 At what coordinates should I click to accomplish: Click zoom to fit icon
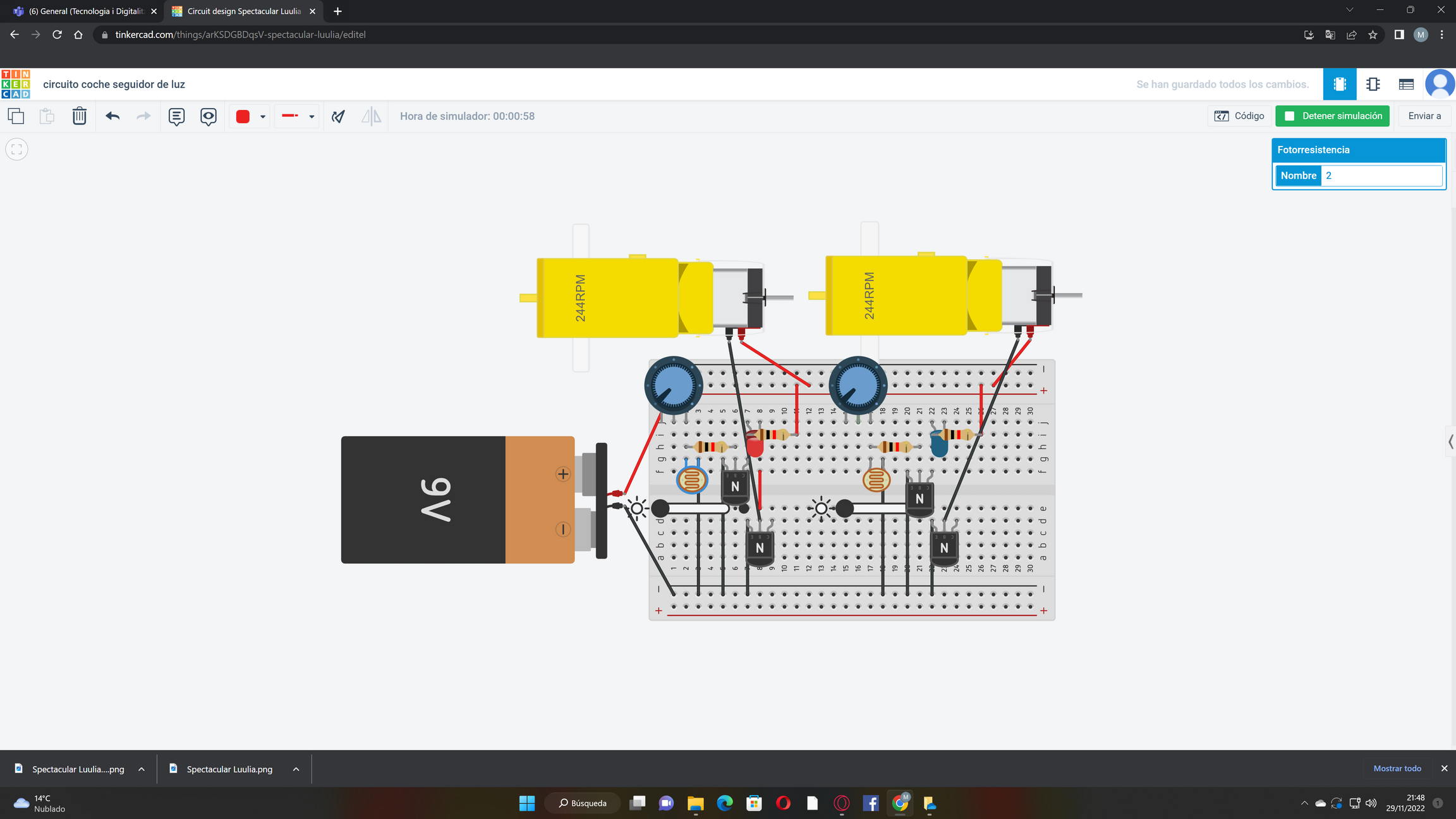point(16,150)
